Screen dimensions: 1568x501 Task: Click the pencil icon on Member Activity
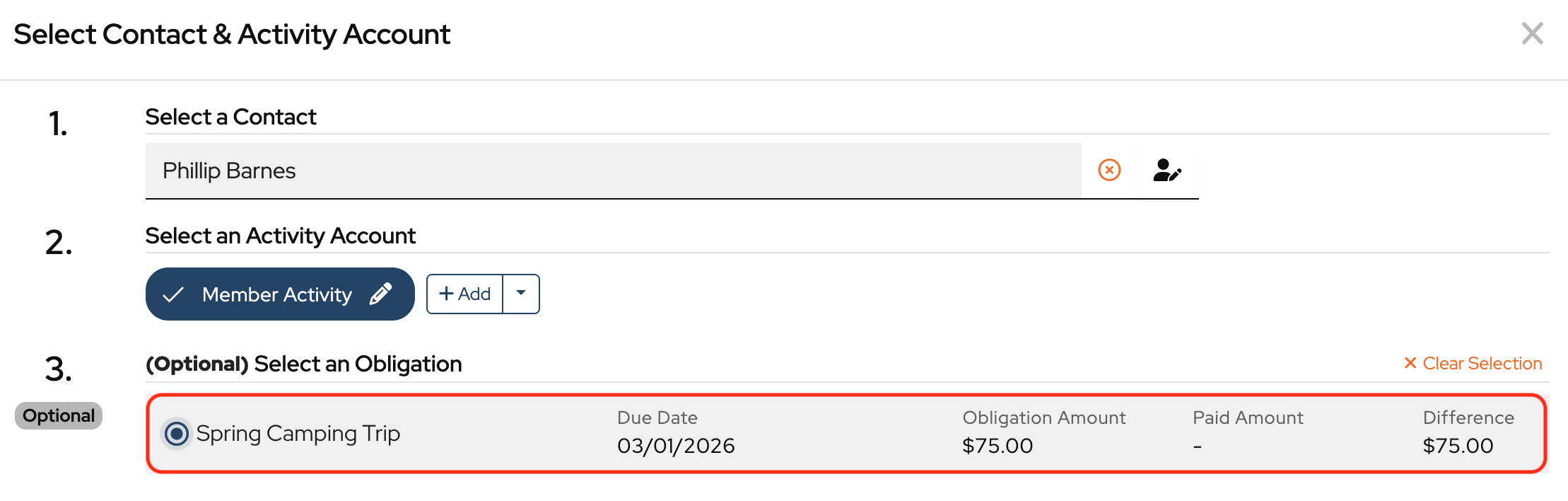click(381, 294)
